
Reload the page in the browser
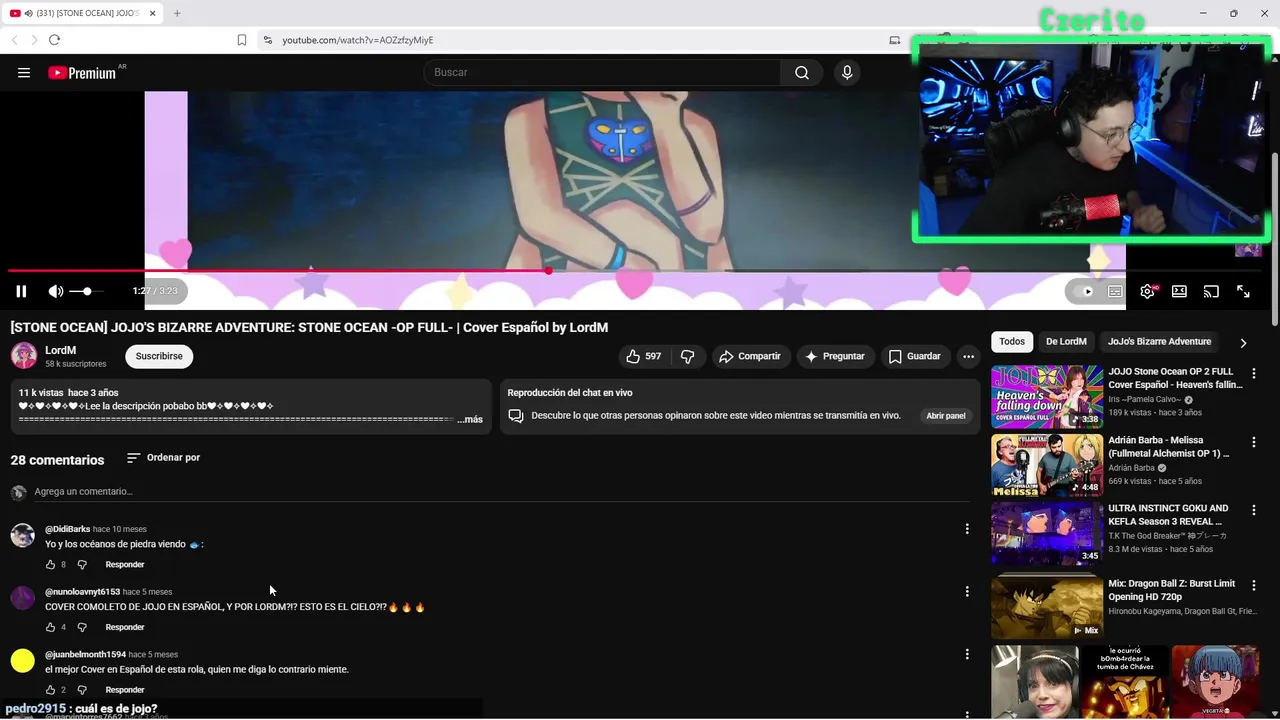tap(54, 40)
